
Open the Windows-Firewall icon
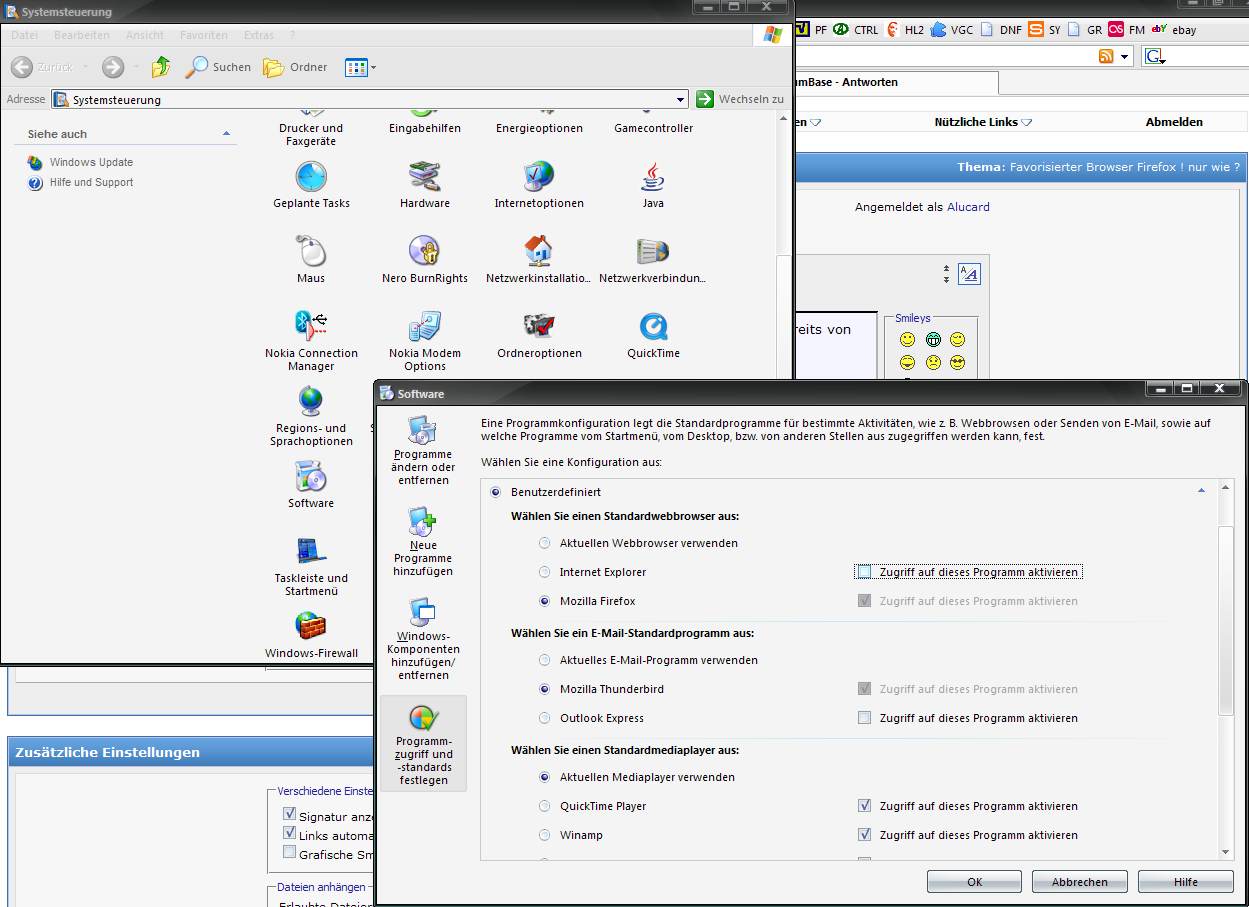click(311, 635)
